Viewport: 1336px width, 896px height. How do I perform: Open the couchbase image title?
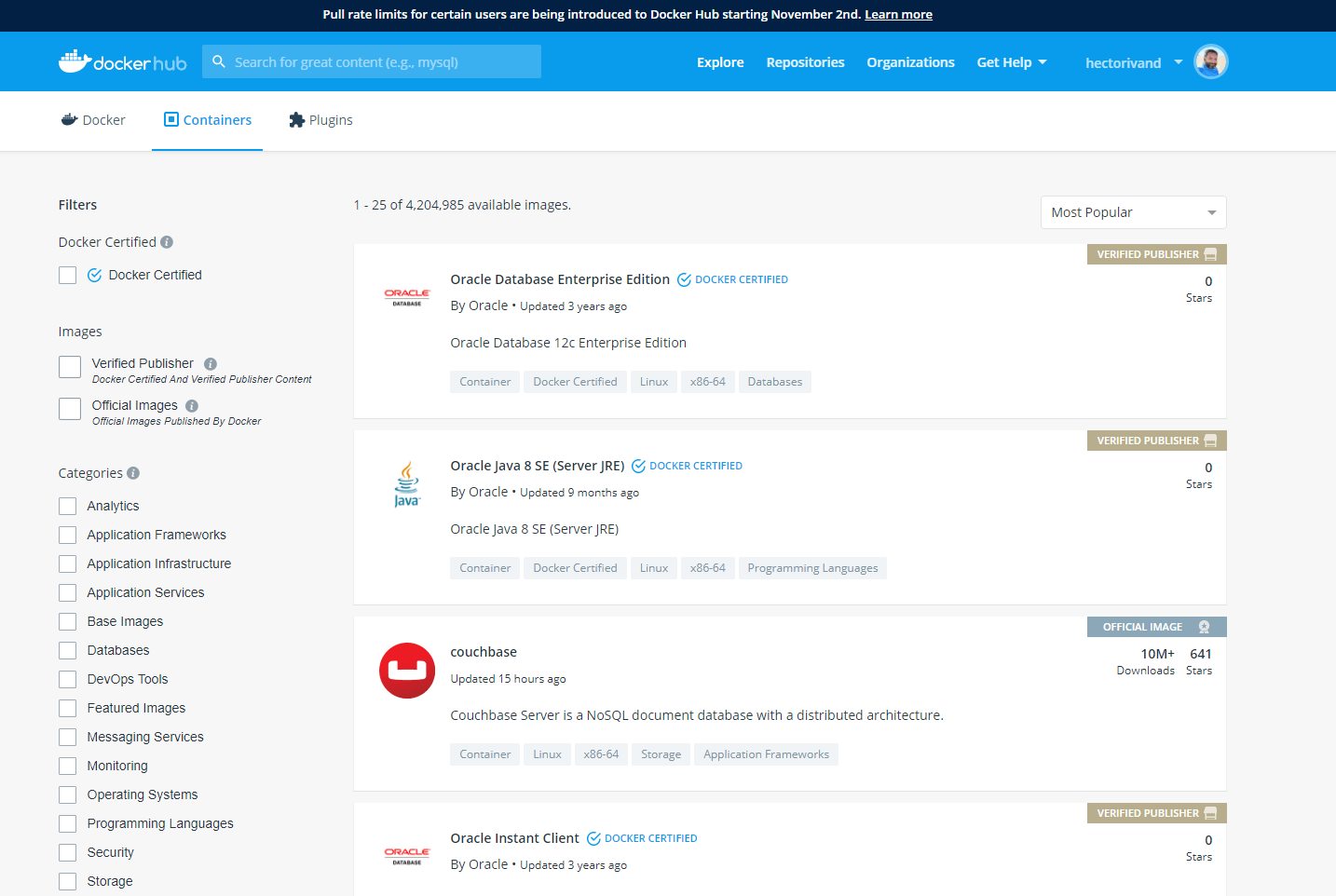point(484,652)
